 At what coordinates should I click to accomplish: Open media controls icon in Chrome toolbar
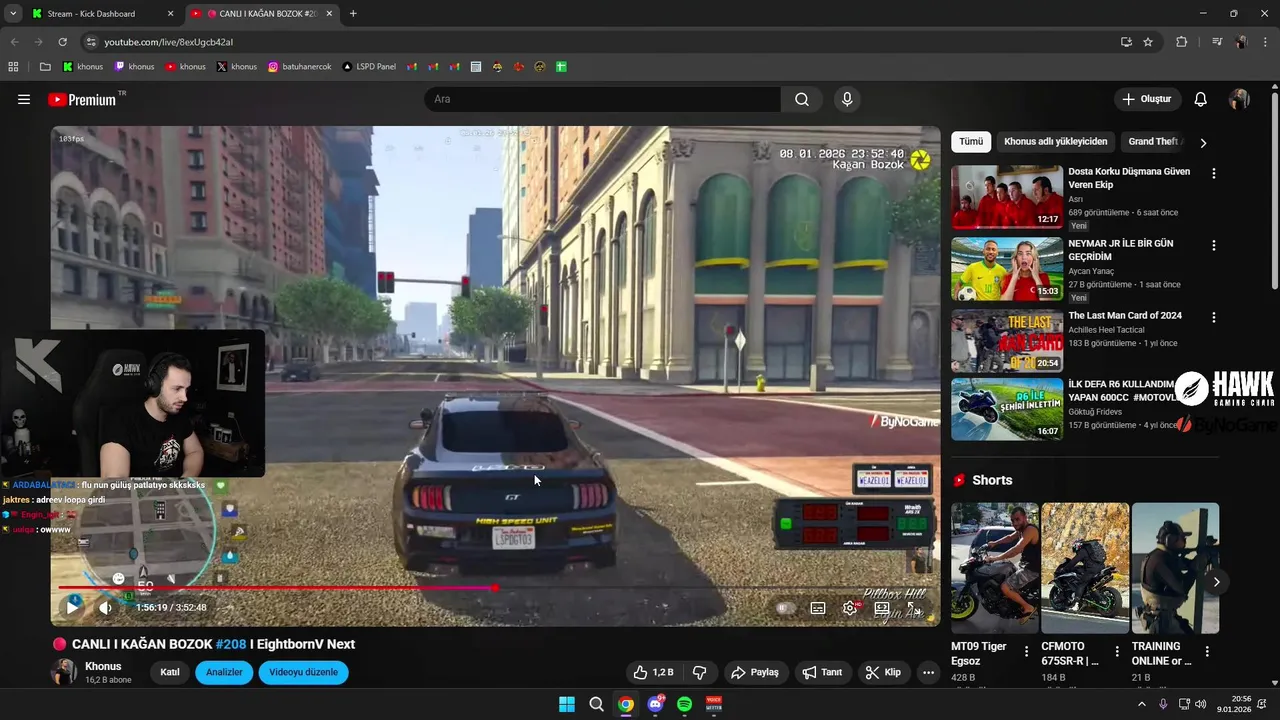[x=1217, y=42]
